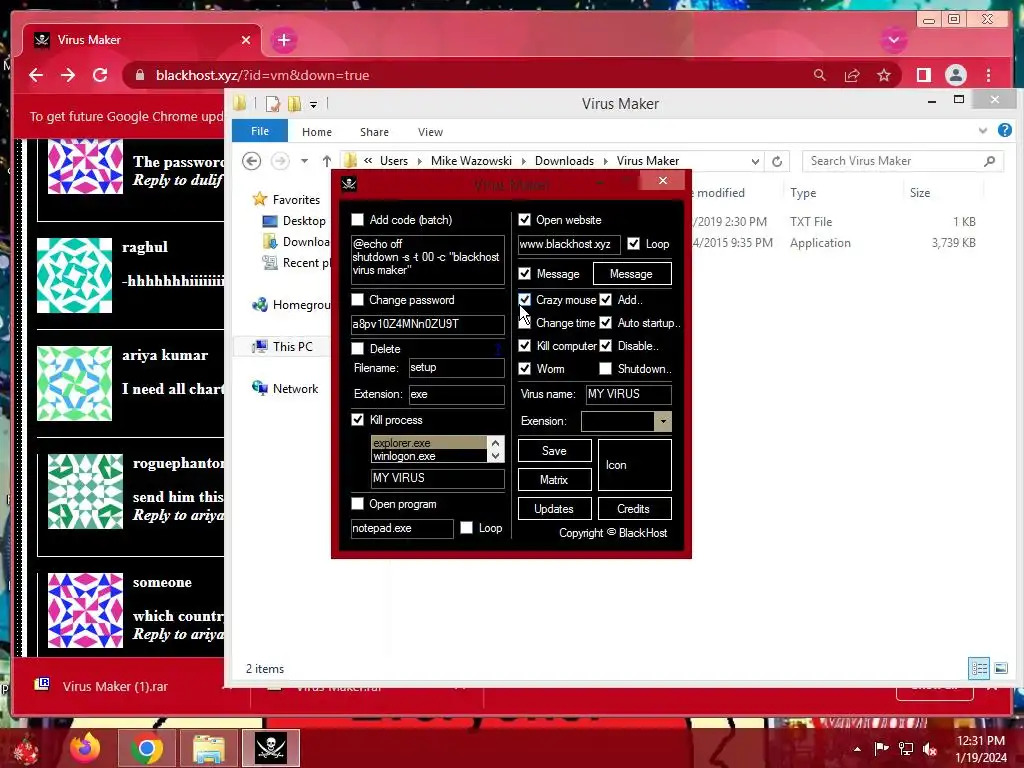Open Explorer recent locations dropdown arrow

(304, 161)
